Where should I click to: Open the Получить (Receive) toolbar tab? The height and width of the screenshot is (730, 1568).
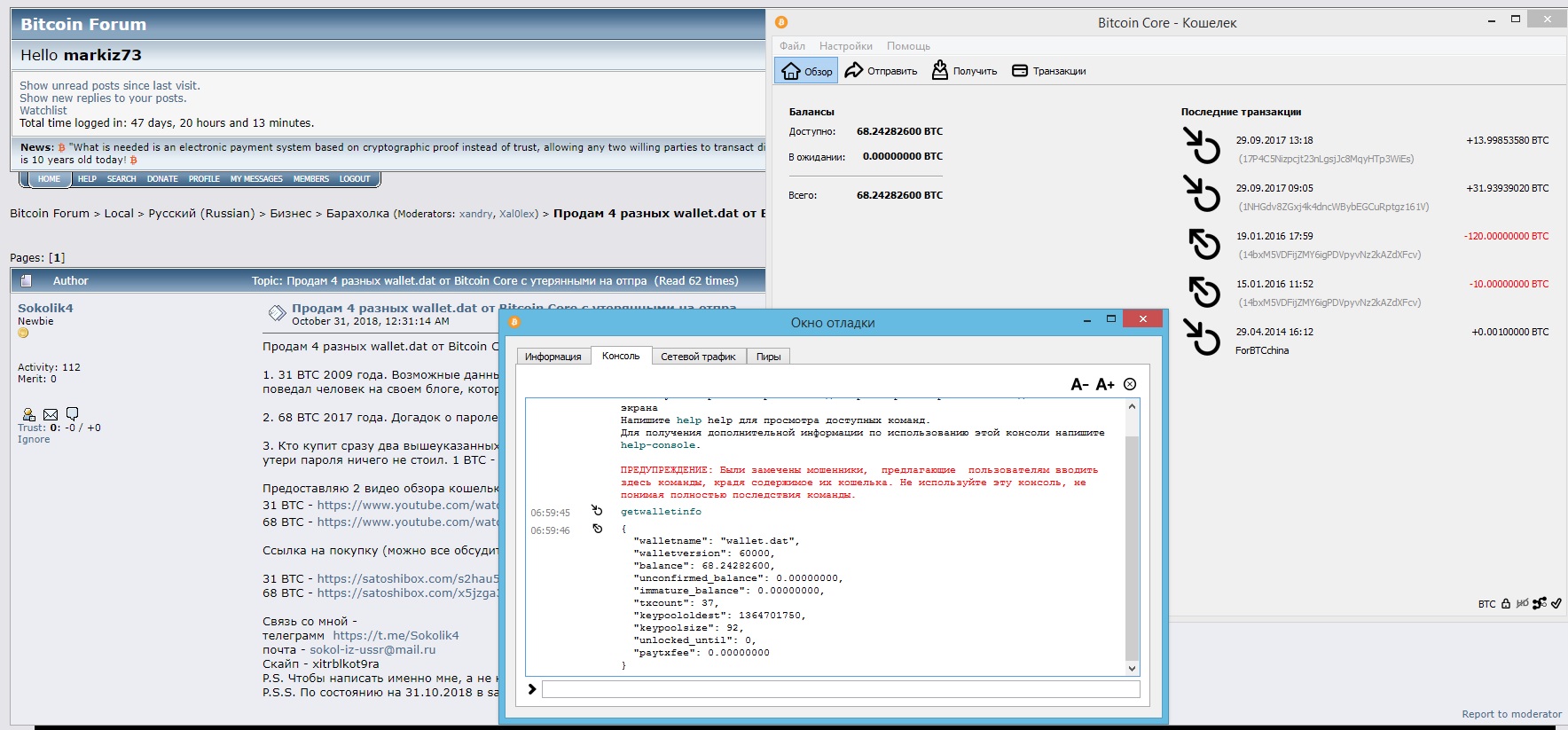[x=964, y=71]
